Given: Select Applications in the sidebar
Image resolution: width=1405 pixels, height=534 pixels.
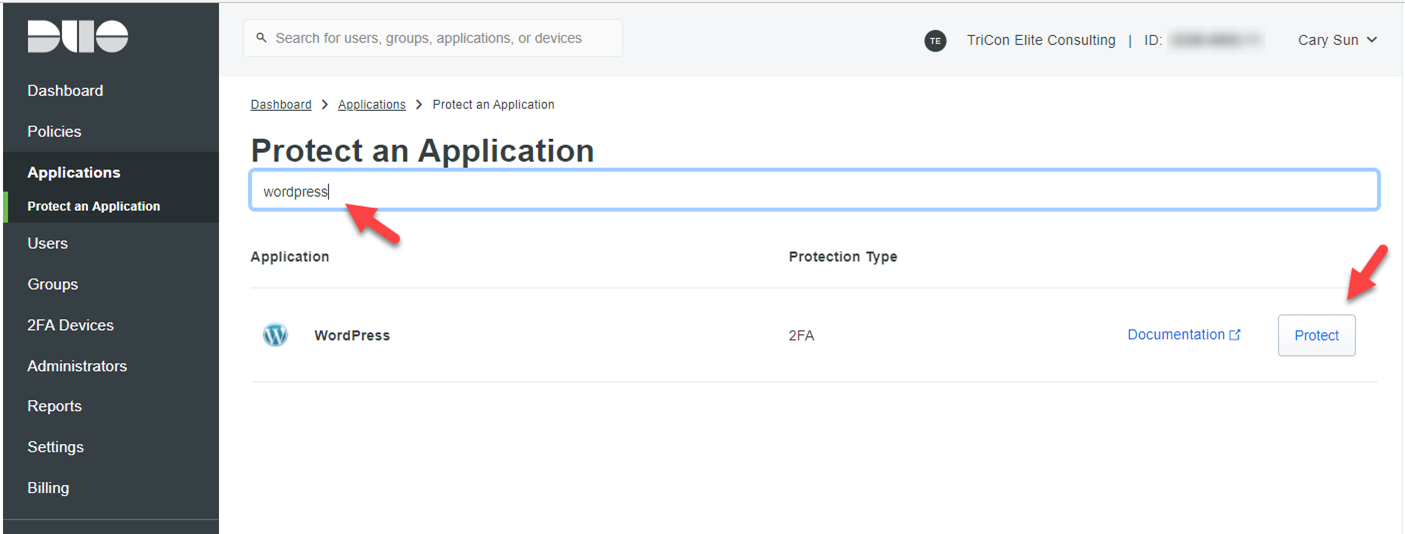Looking at the screenshot, I should (74, 172).
